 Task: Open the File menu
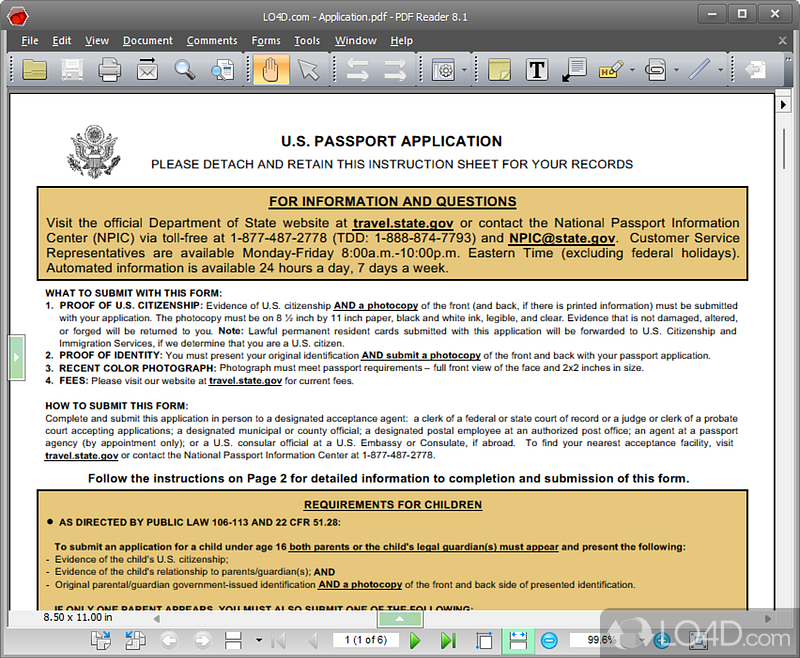pyautogui.click(x=30, y=40)
